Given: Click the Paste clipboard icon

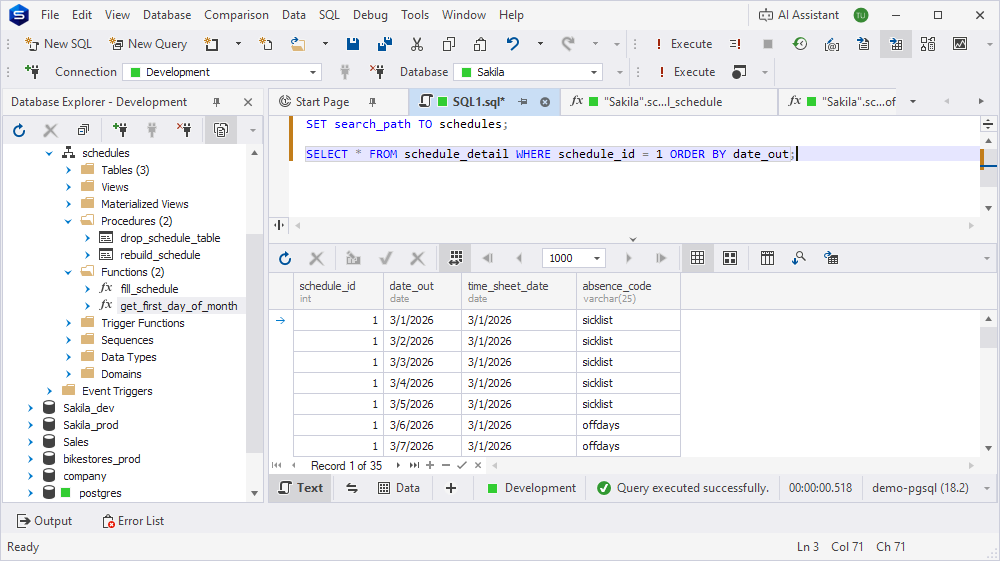Looking at the screenshot, I should [x=480, y=44].
